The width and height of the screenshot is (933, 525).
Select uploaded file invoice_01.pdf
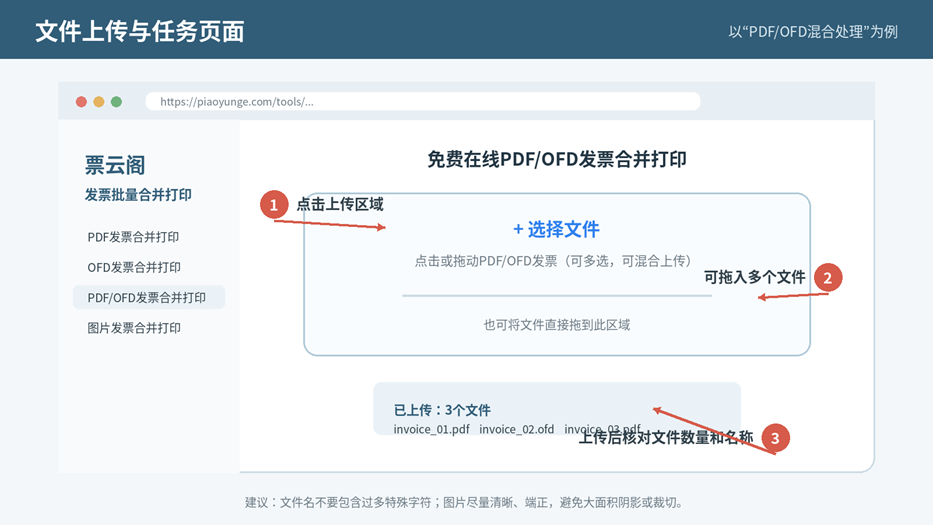431,429
